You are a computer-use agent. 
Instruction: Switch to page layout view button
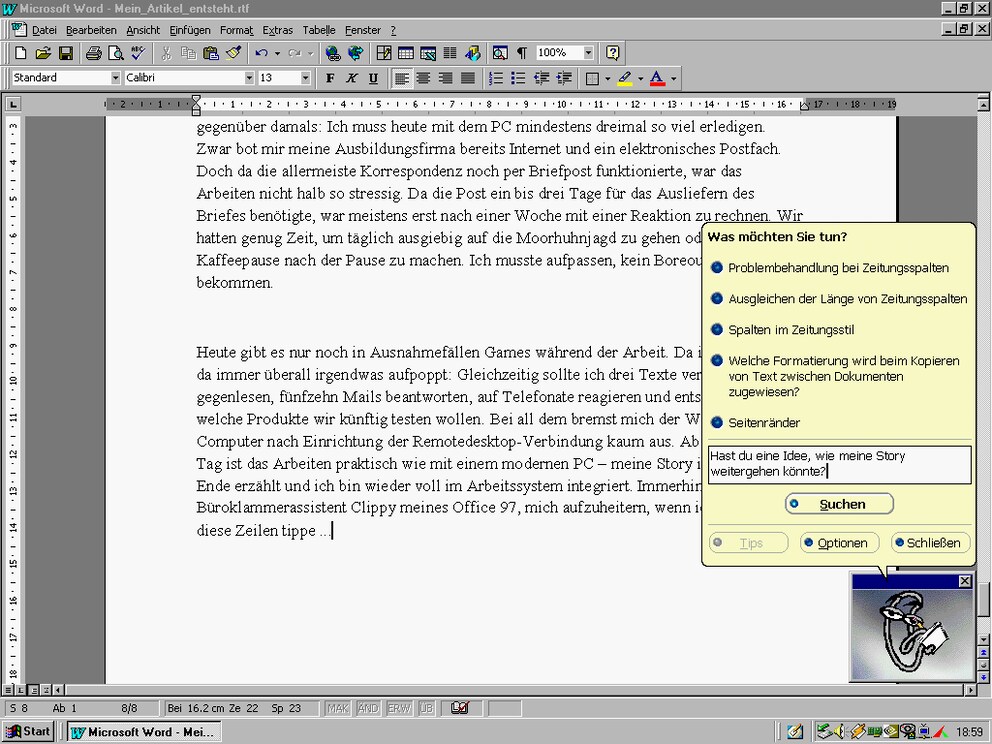32,690
